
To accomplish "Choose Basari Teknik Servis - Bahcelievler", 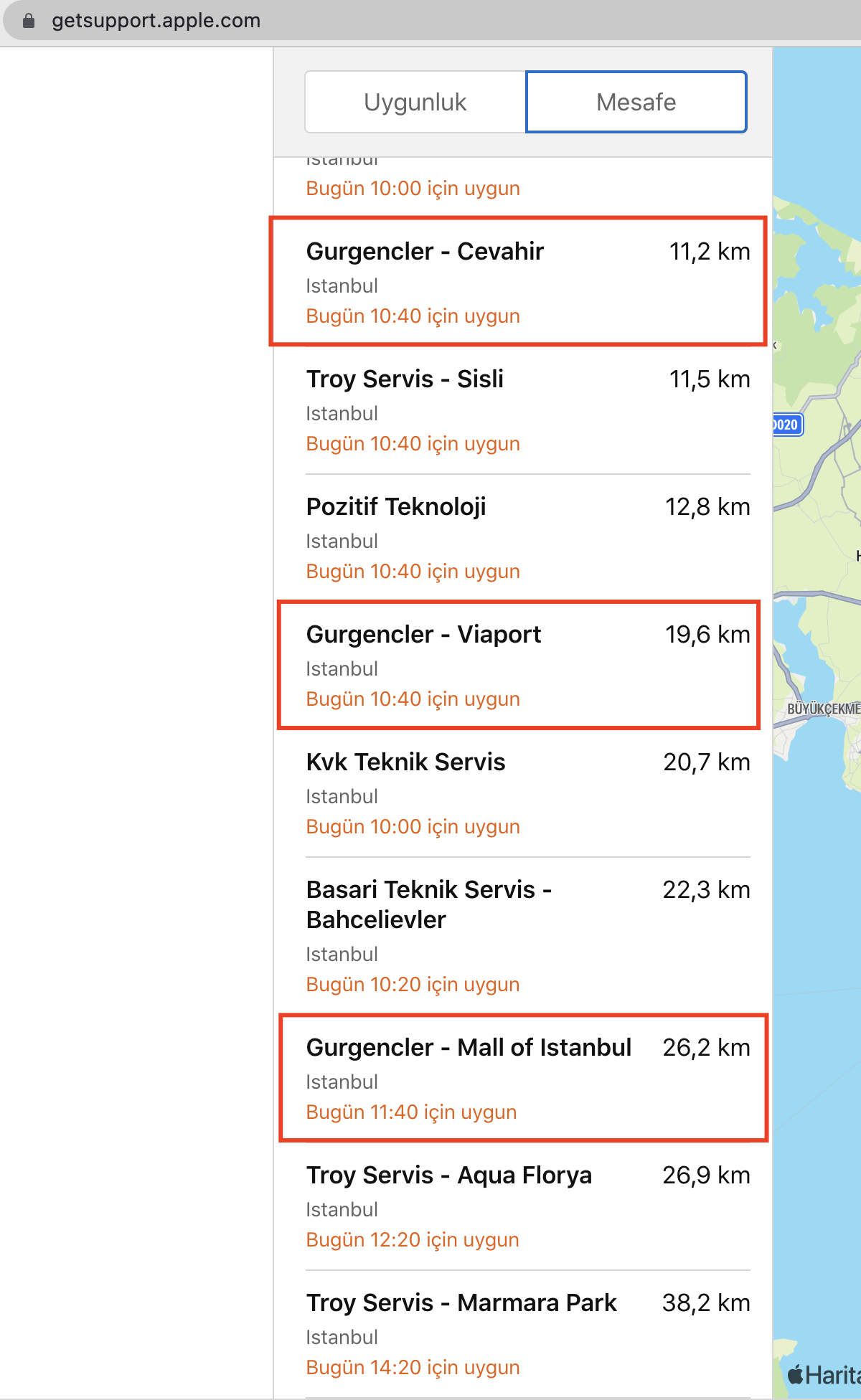I will pos(528,936).
